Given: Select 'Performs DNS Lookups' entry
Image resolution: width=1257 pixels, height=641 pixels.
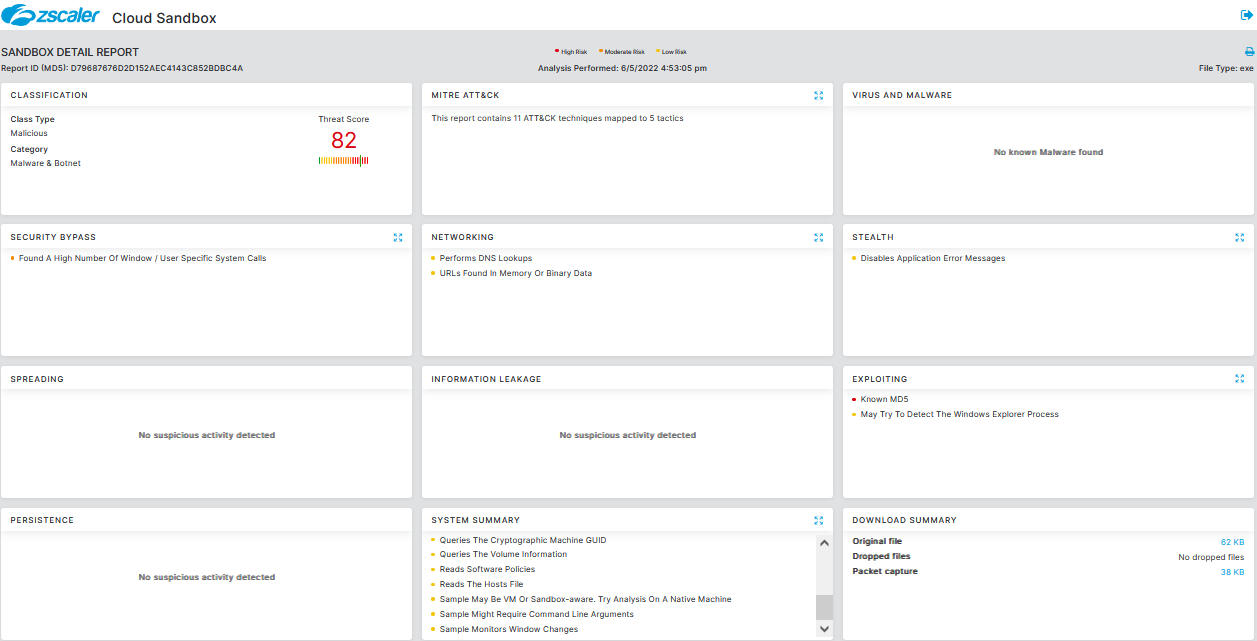Looking at the screenshot, I should [x=486, y=258].
